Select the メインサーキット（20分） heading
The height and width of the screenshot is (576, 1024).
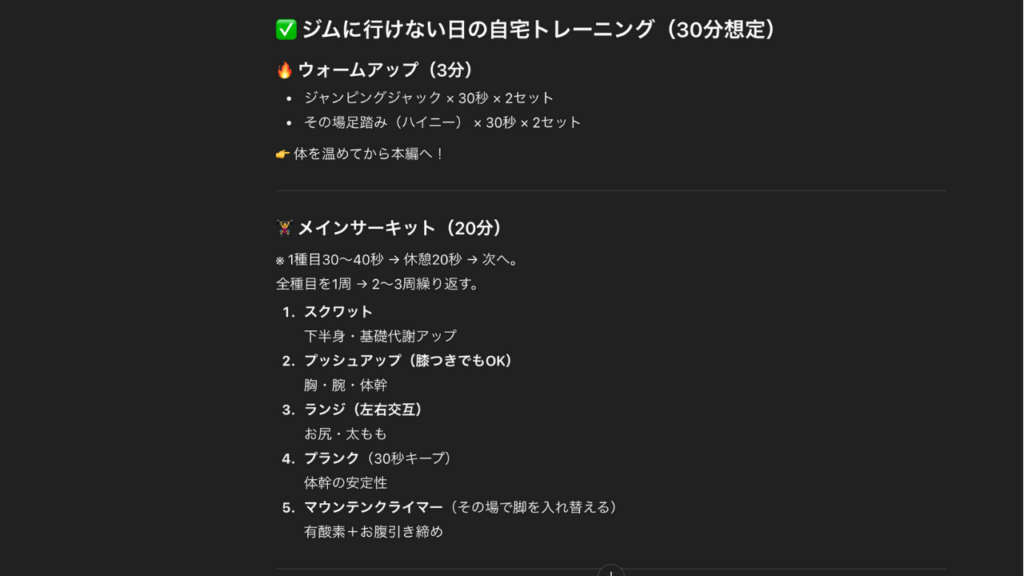click(400, 228)
